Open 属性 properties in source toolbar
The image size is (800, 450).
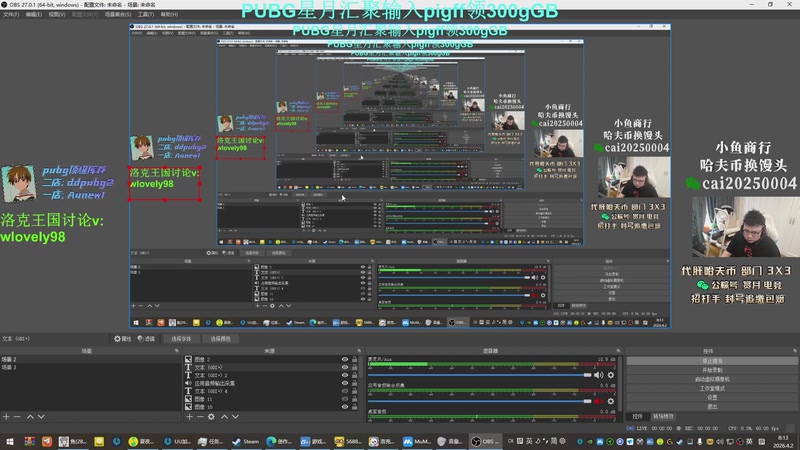pyautogui.click(x=122, y=339)
